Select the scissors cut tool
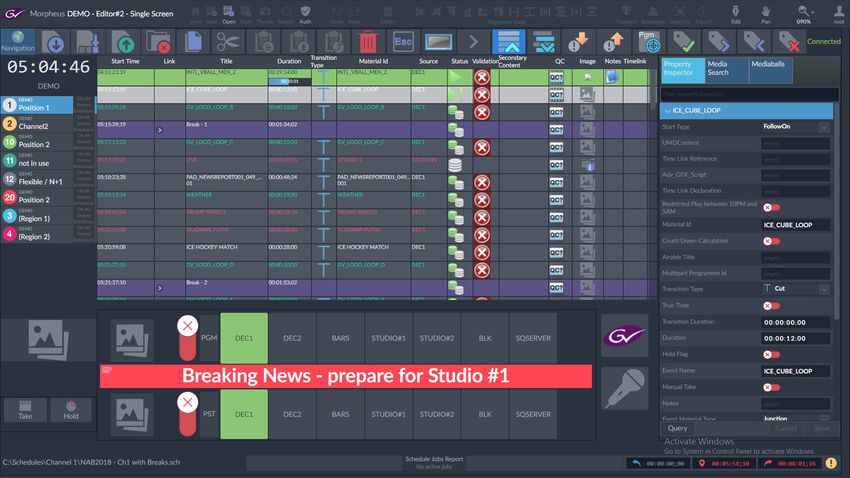 pos(228,42)
